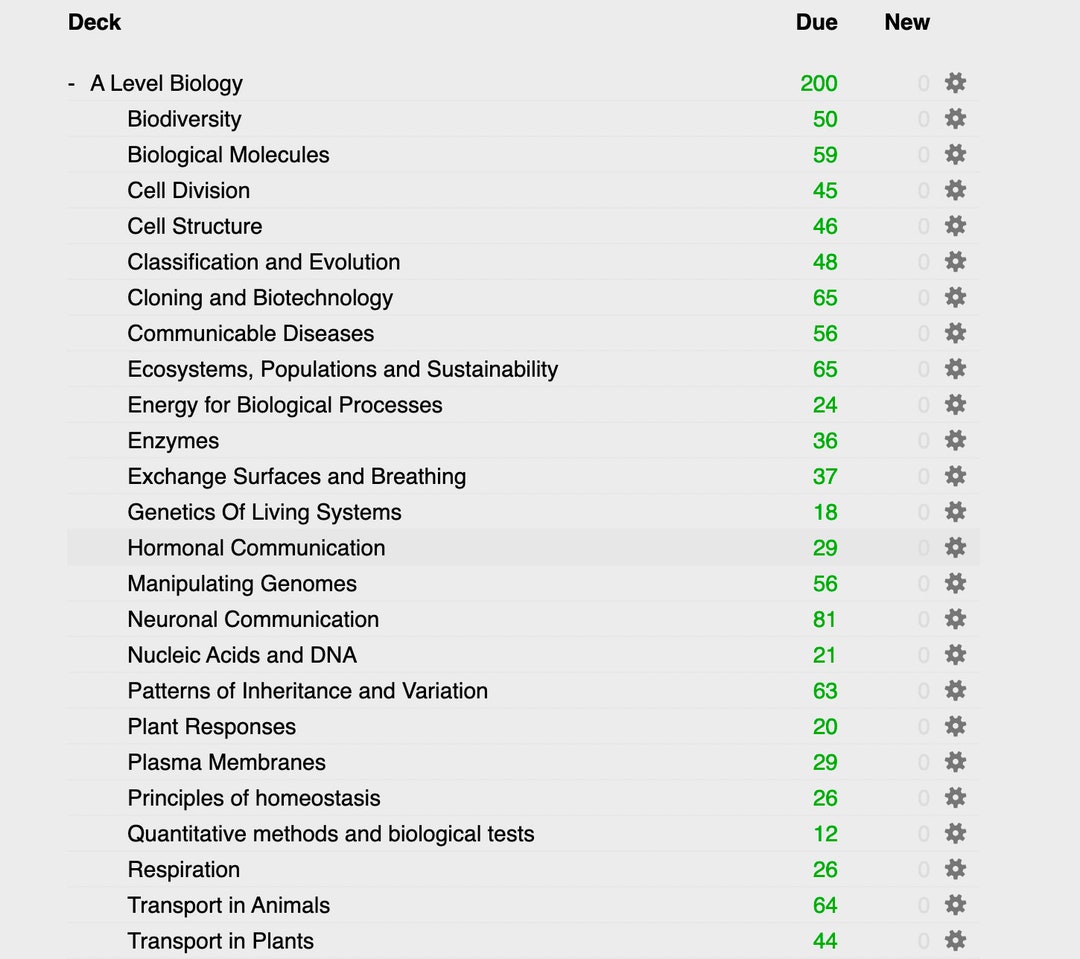
Task: Select the Genetics Of Living Systems deck
Action: point(264,512)
